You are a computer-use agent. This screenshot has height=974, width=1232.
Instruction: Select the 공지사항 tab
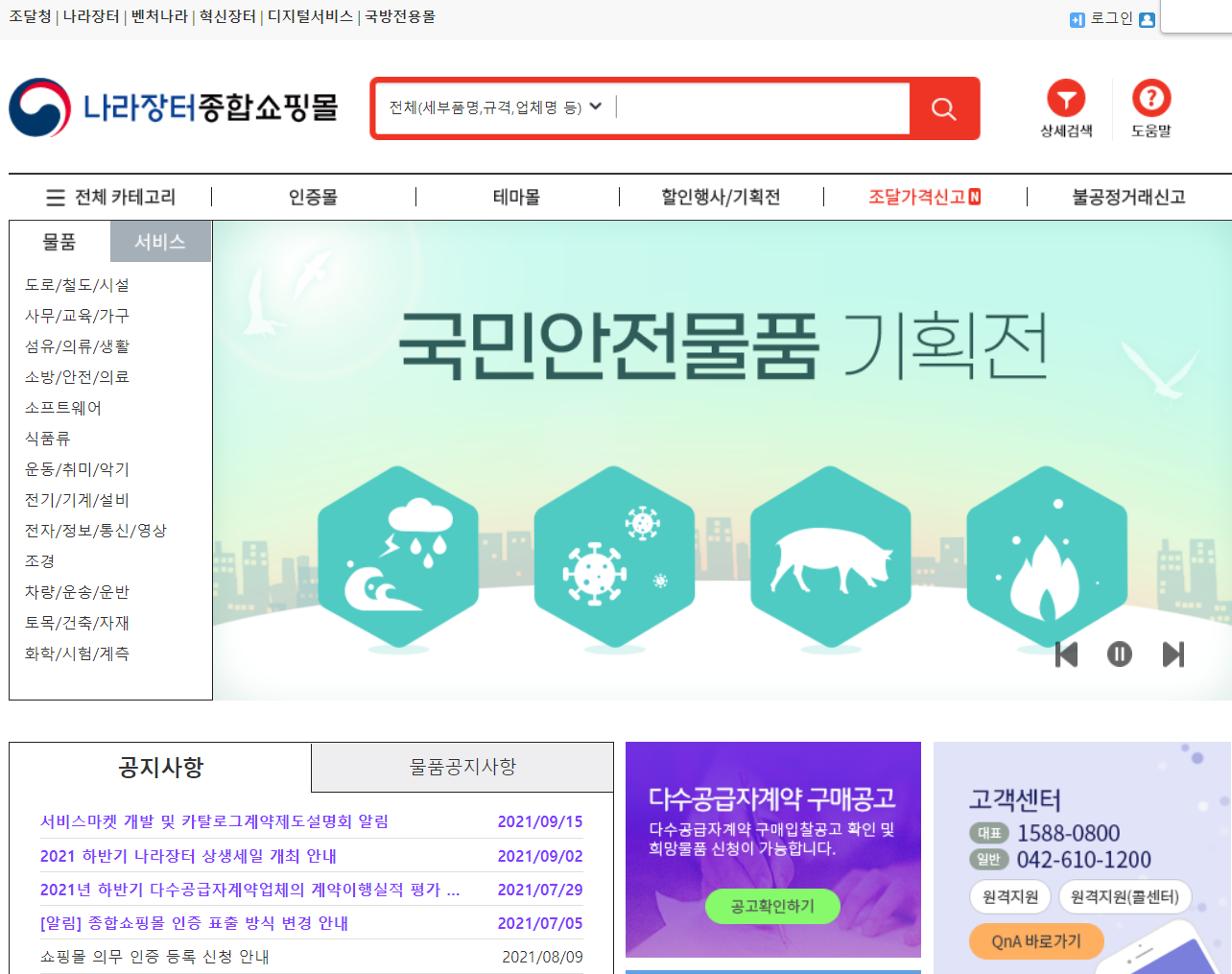click(160, 767)
